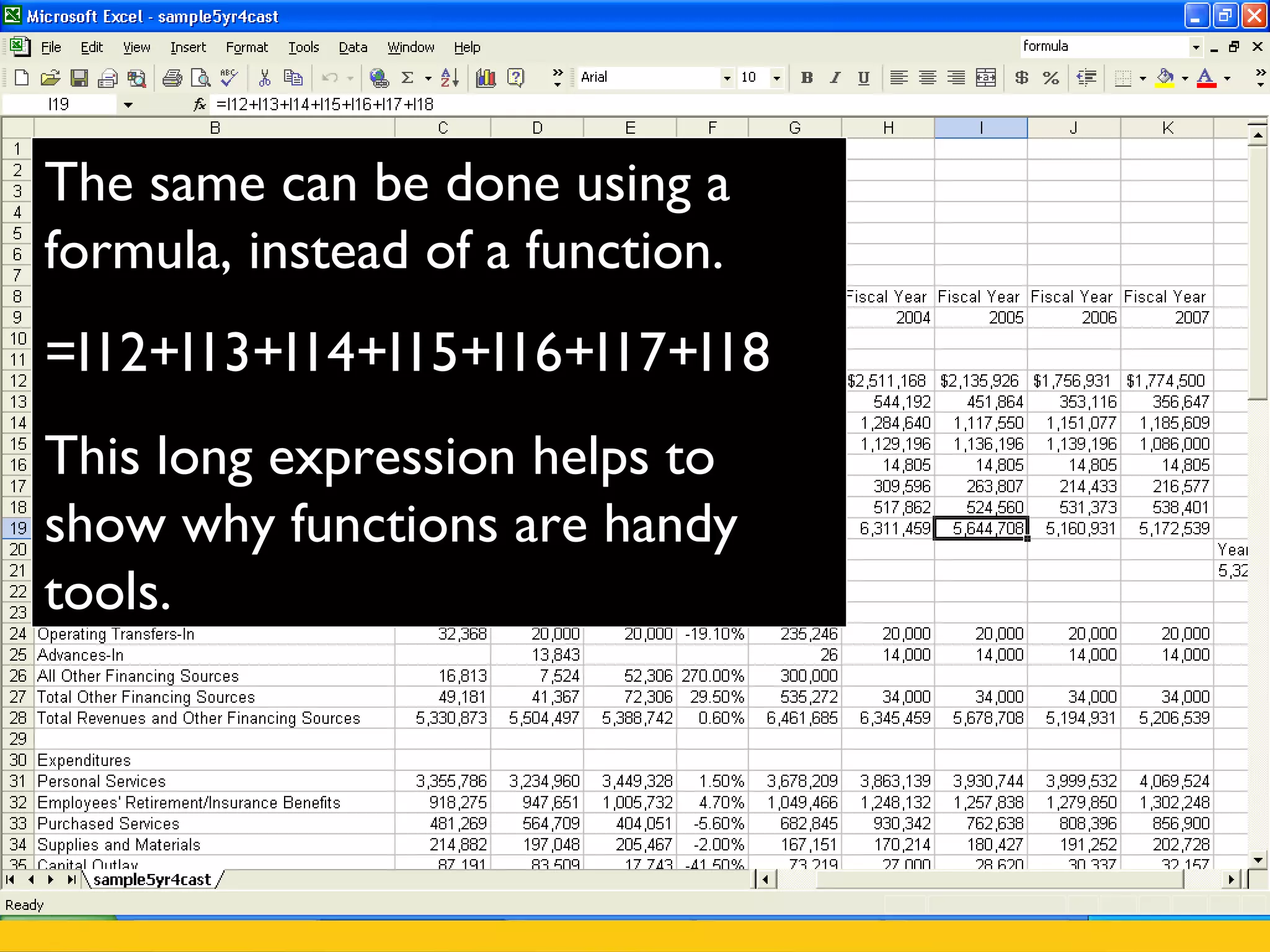The image size is (1270, 952).
Task: Save the workbook with floppy icon
Action: tap(79, 77)
